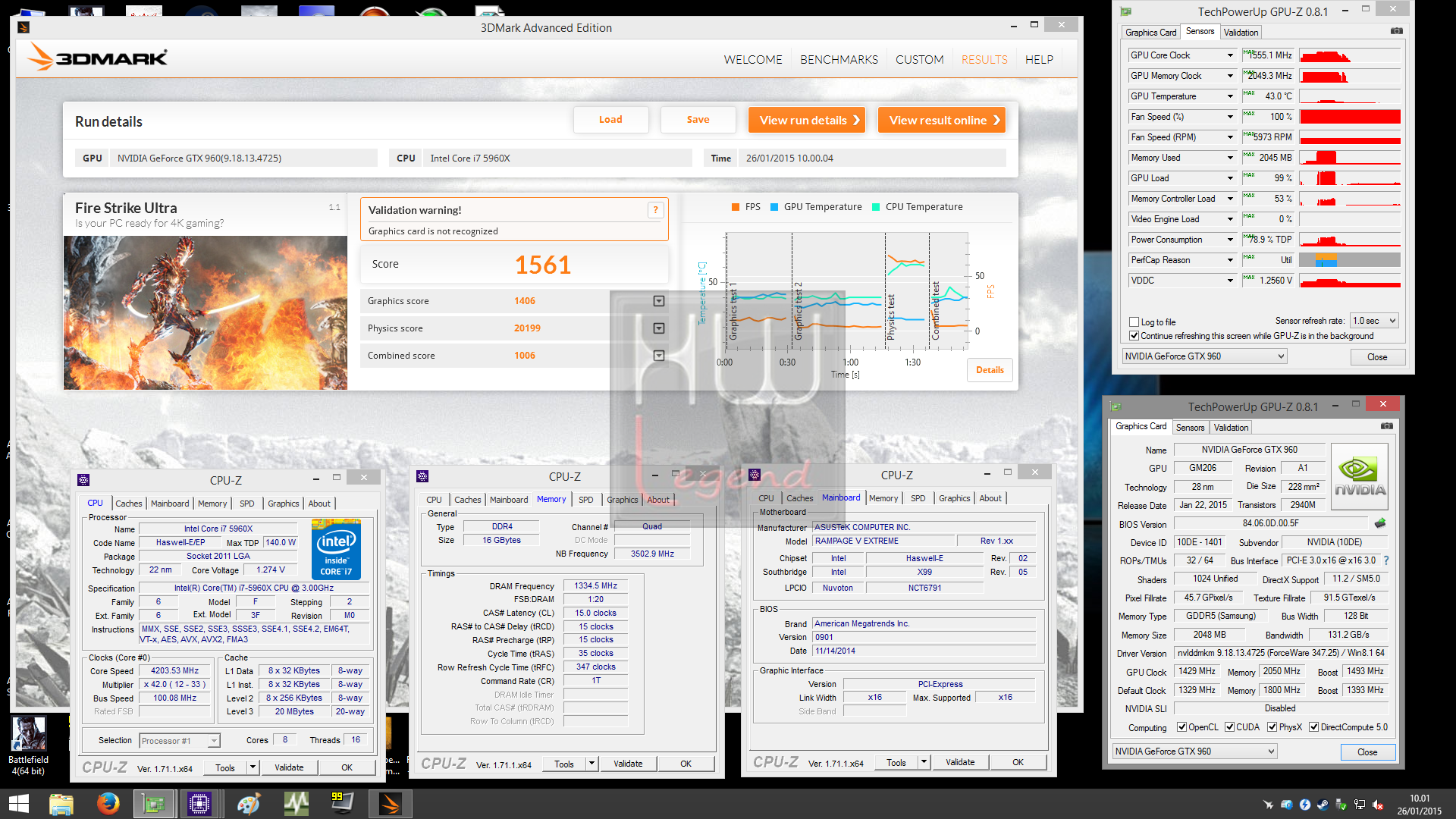Toggle the OpenCL checkbox in GPU-Z
The image size is (1456, 819).
[x=1181, y=727]
